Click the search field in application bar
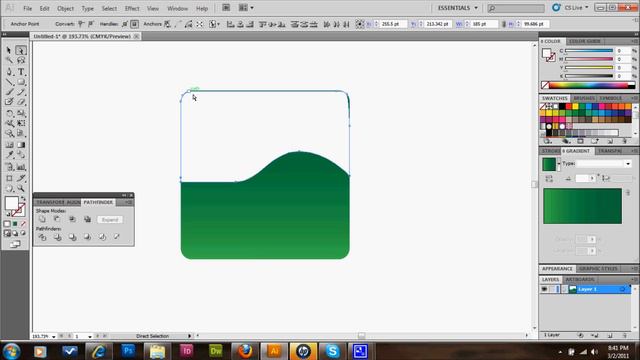 pyautogui.click(x=516, y=8)
